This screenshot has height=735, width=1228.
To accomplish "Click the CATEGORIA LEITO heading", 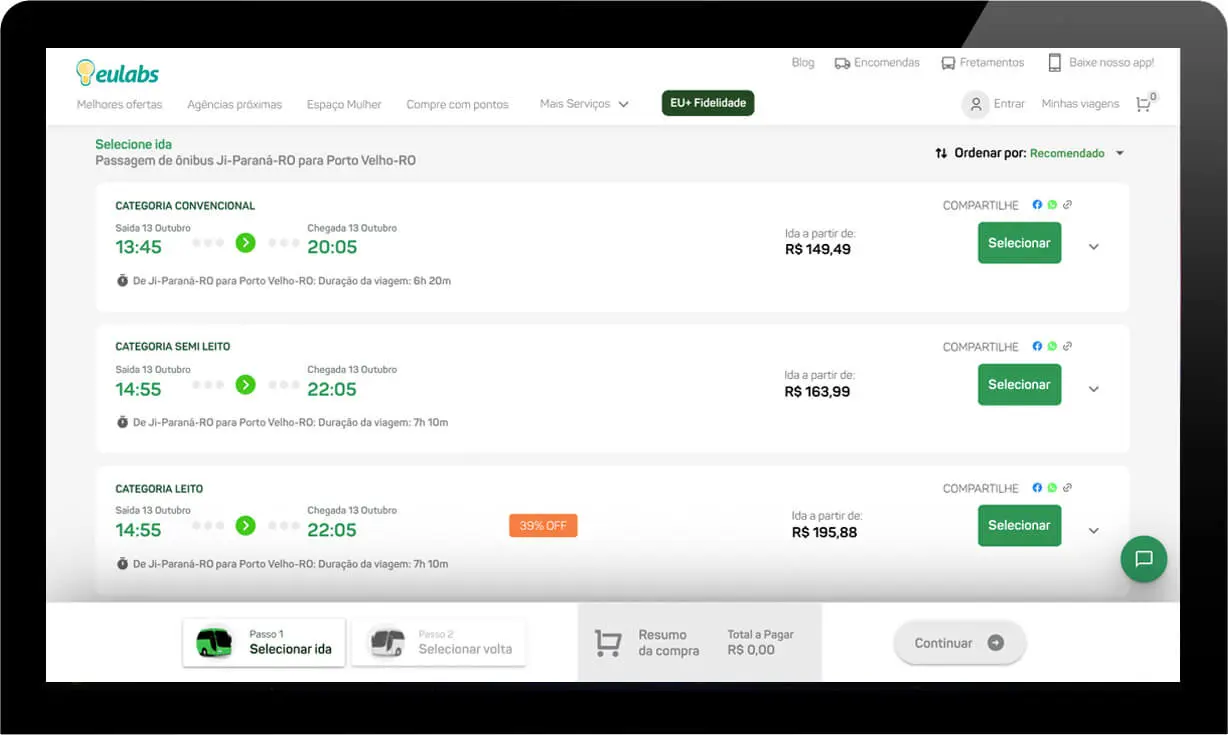I will pos(159,489).
